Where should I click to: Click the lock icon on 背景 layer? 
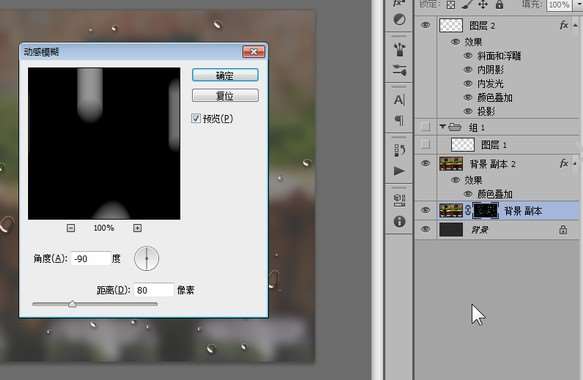pyautogui.click(x=563, y=230)
